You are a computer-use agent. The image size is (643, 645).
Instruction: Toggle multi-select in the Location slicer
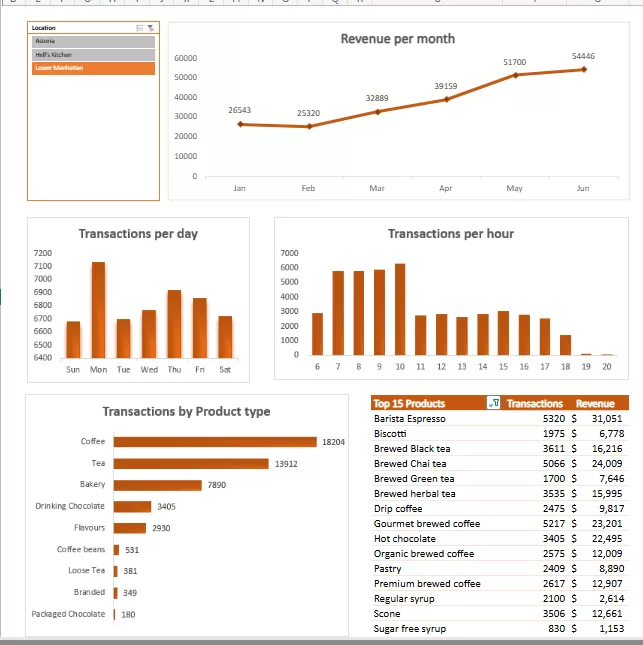tap(139, 28)
